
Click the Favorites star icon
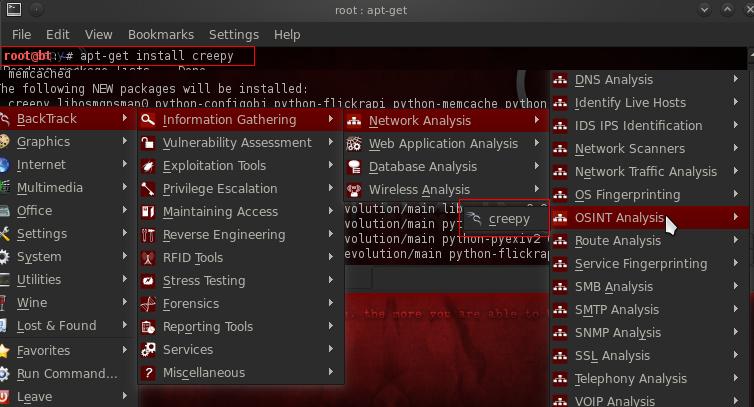pyautogui.click(x=6, y=351)
